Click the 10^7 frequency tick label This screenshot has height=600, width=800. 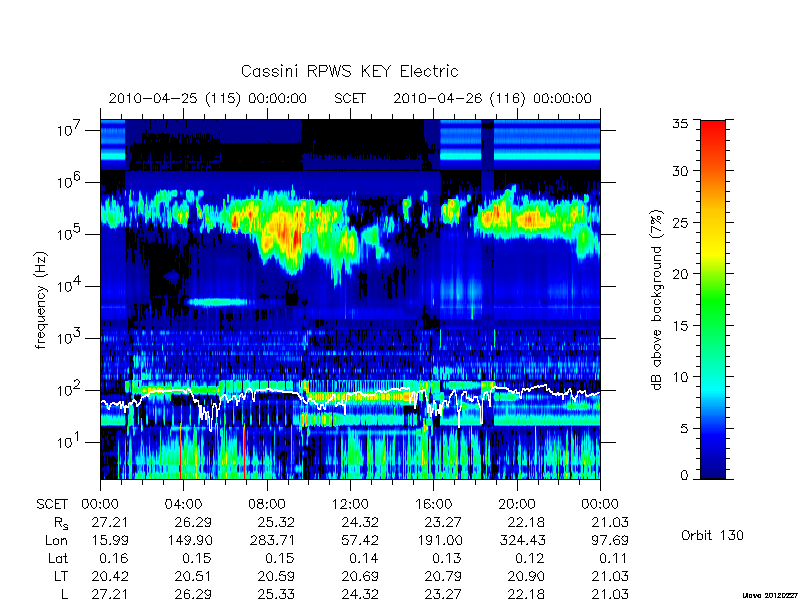tap(70, 129)
